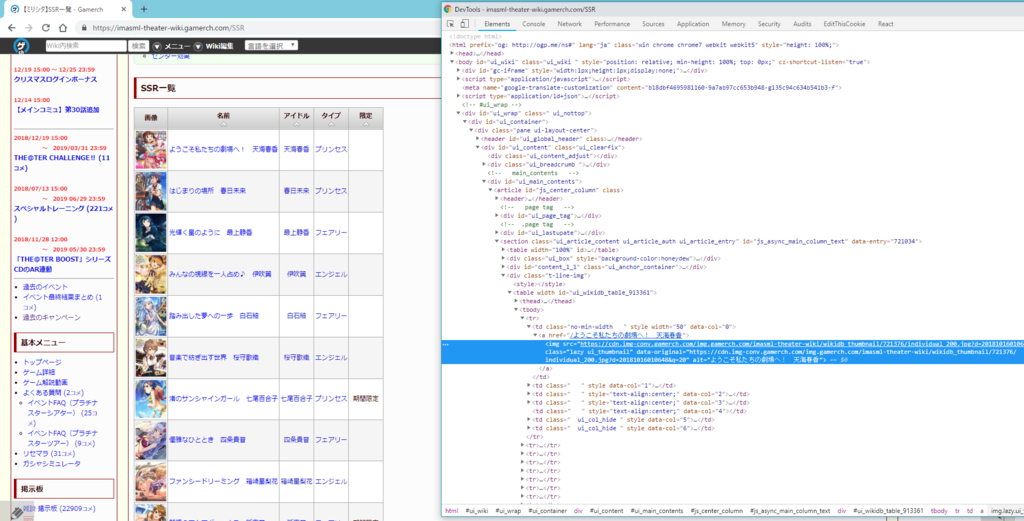The image size is (1024, 521).
Task: Collapse article js_center_column node
Action: point(490,190)
